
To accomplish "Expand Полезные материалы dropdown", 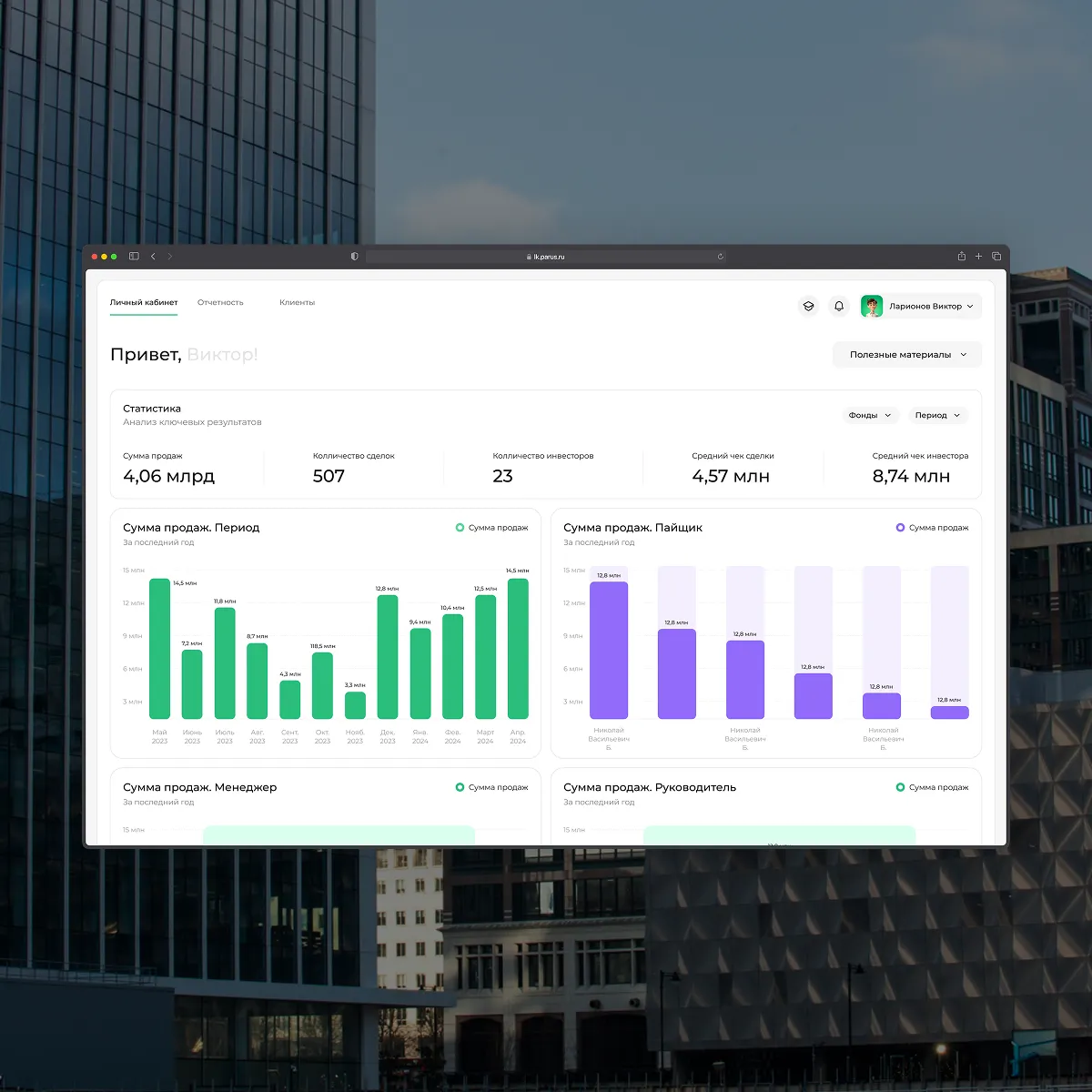I will pos(906,355).
